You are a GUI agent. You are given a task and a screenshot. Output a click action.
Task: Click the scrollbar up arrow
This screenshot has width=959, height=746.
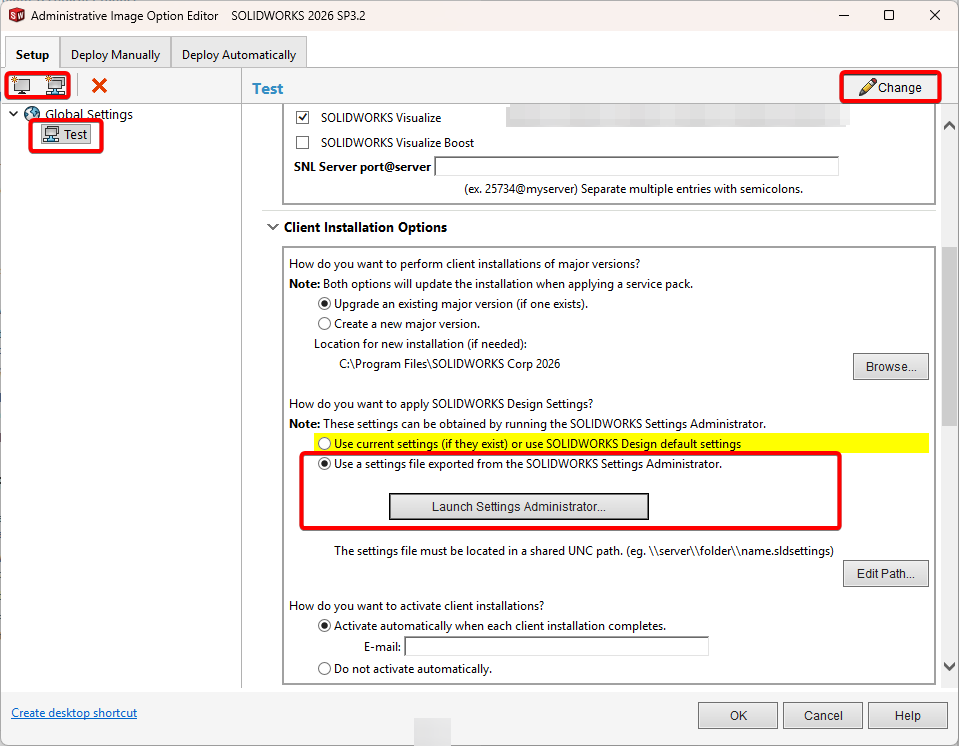coord(949,126)
